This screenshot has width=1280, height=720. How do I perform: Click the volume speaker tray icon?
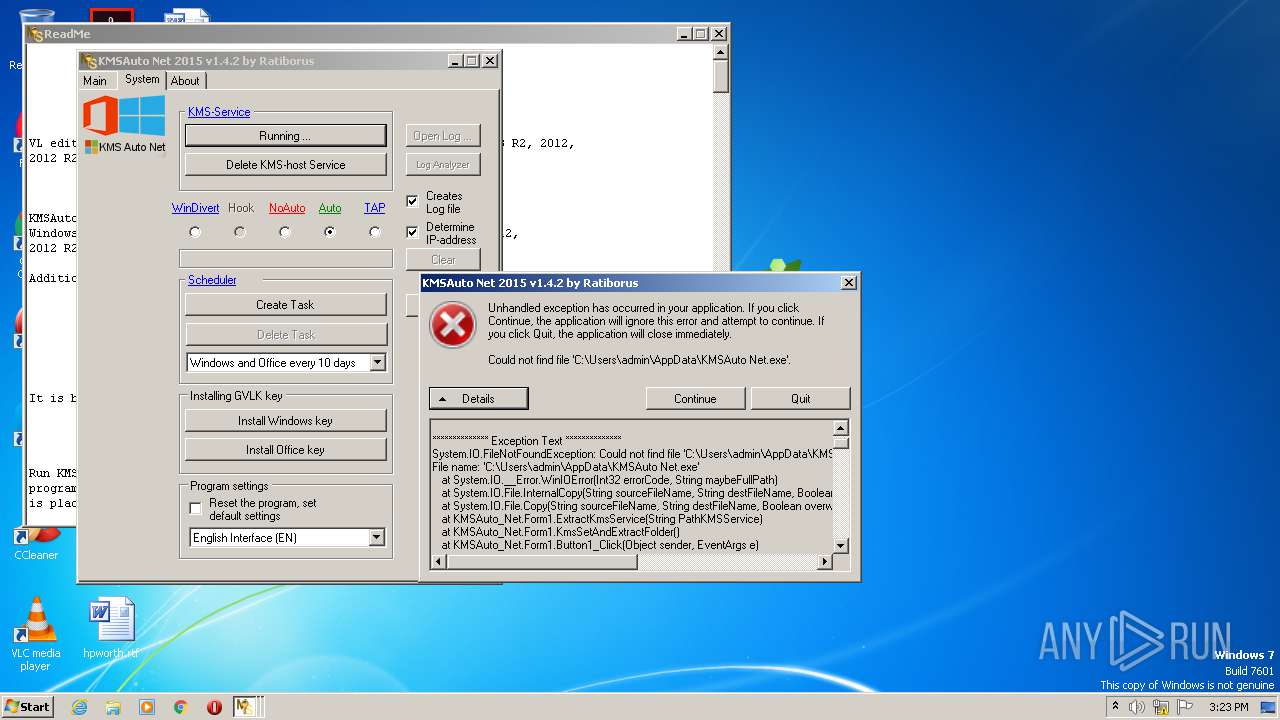(1137, 707)
